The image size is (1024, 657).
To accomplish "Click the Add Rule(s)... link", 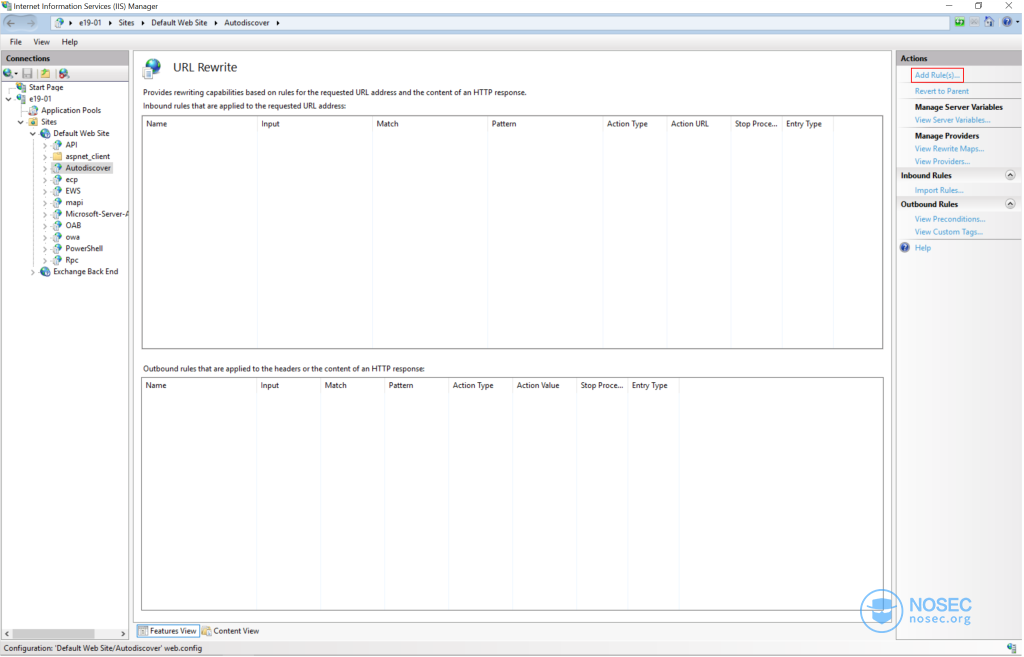I will 937,75.
